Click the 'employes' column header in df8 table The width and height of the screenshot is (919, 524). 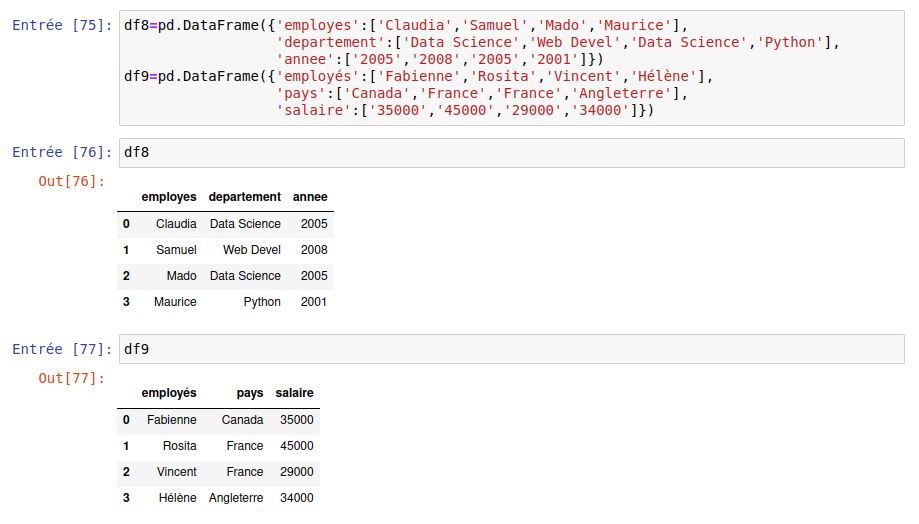pyautogui.click(x=169, y=197)
